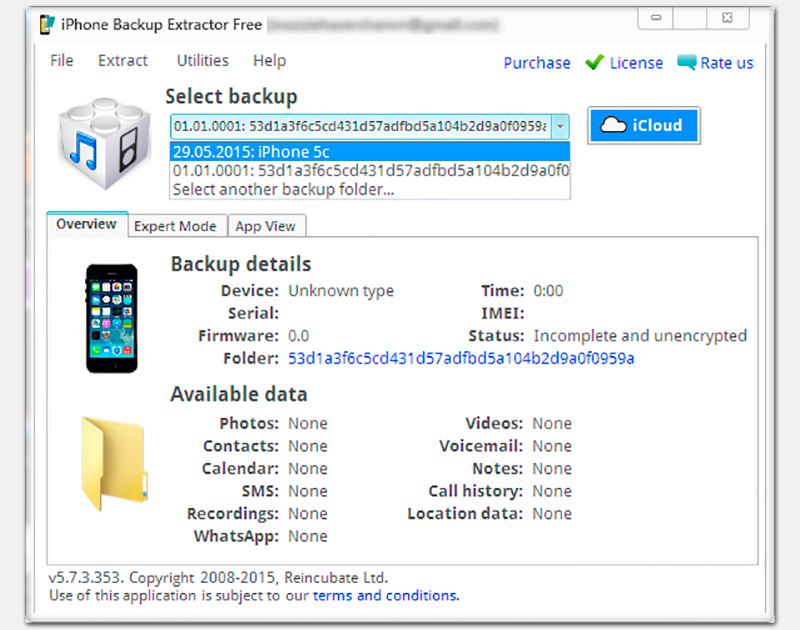Image resolution: width=800 pixels, height=630 pixels.
Task: Click the iPhone device image
Action: tap(111, 318)
